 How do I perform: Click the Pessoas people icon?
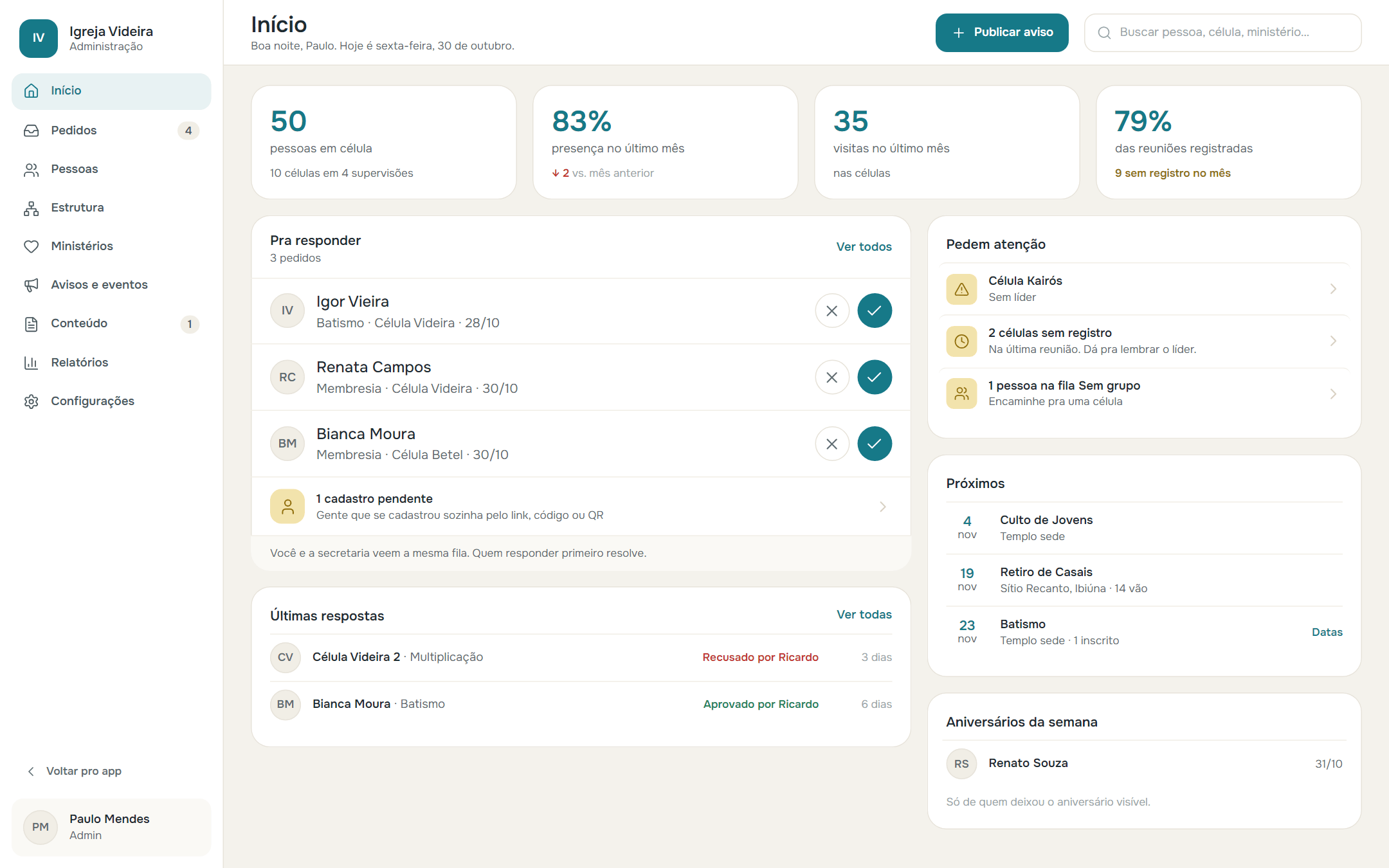point(31,169)
